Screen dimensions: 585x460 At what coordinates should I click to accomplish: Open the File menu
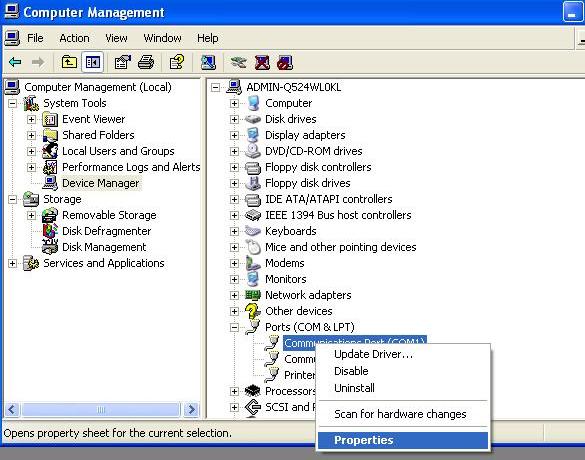(35, 38)
